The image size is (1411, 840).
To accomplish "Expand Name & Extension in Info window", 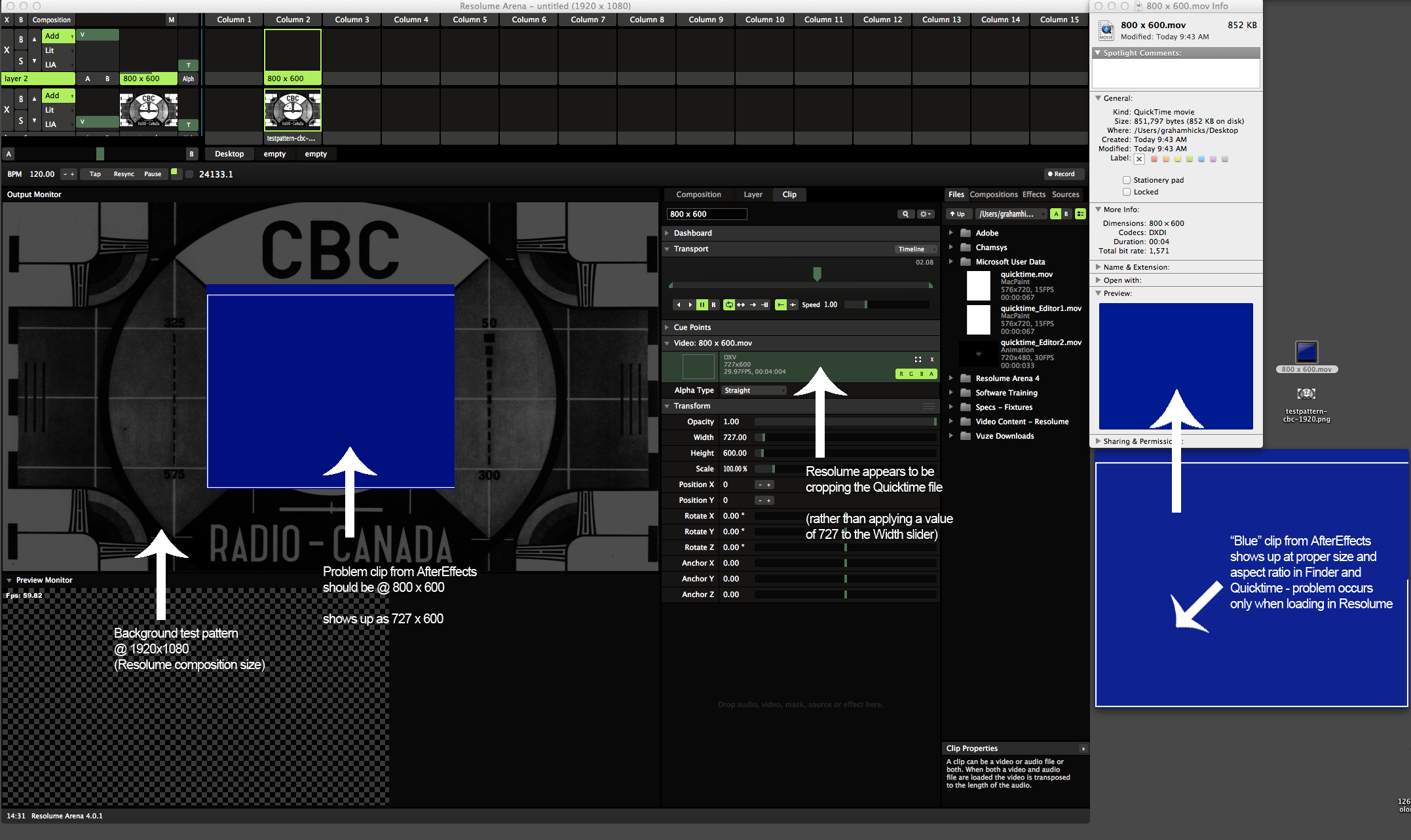I will pyautogui.click(x=1099, y=267).
